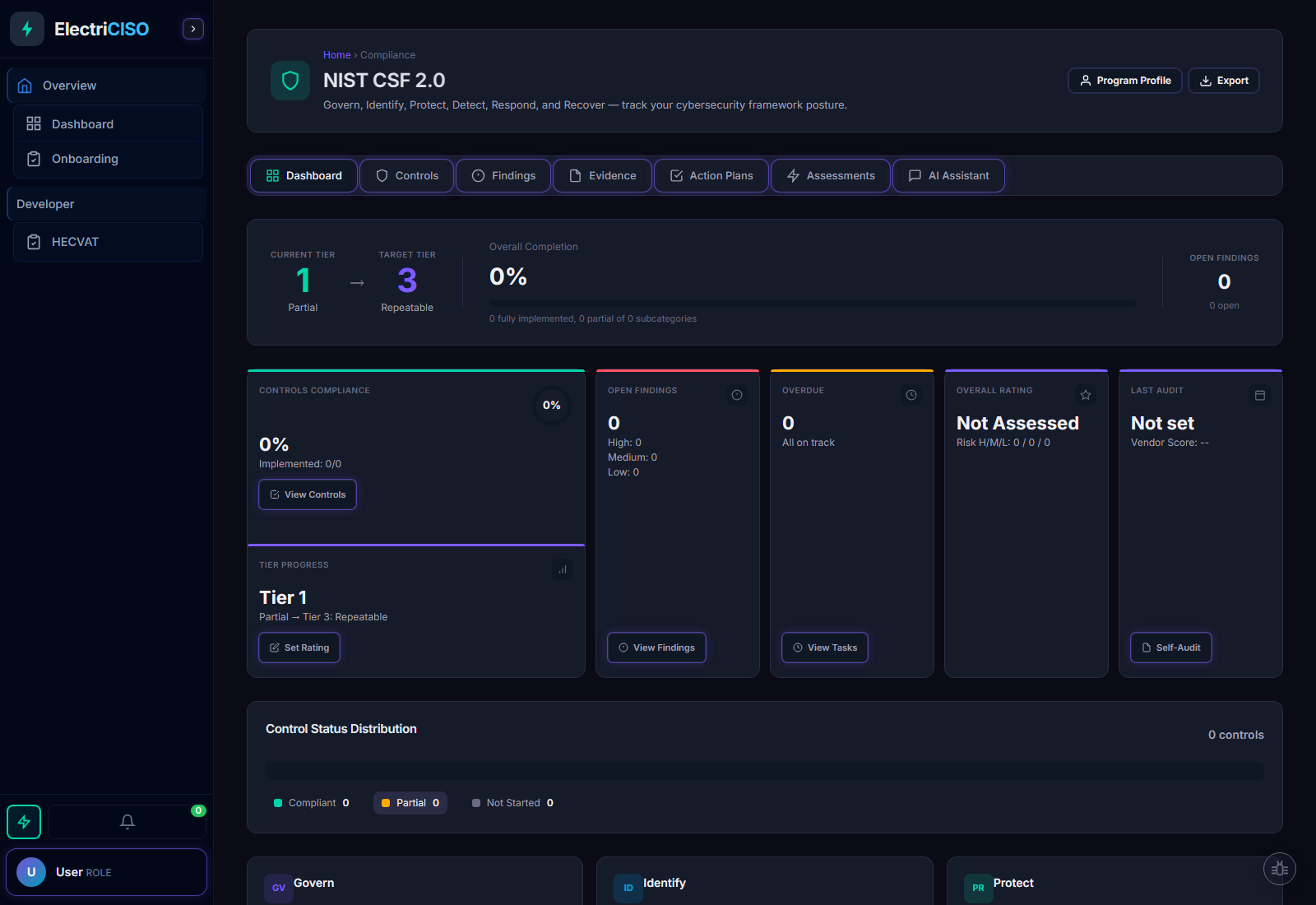Toggle the Compliant legend filter

[x=311, y=802]
